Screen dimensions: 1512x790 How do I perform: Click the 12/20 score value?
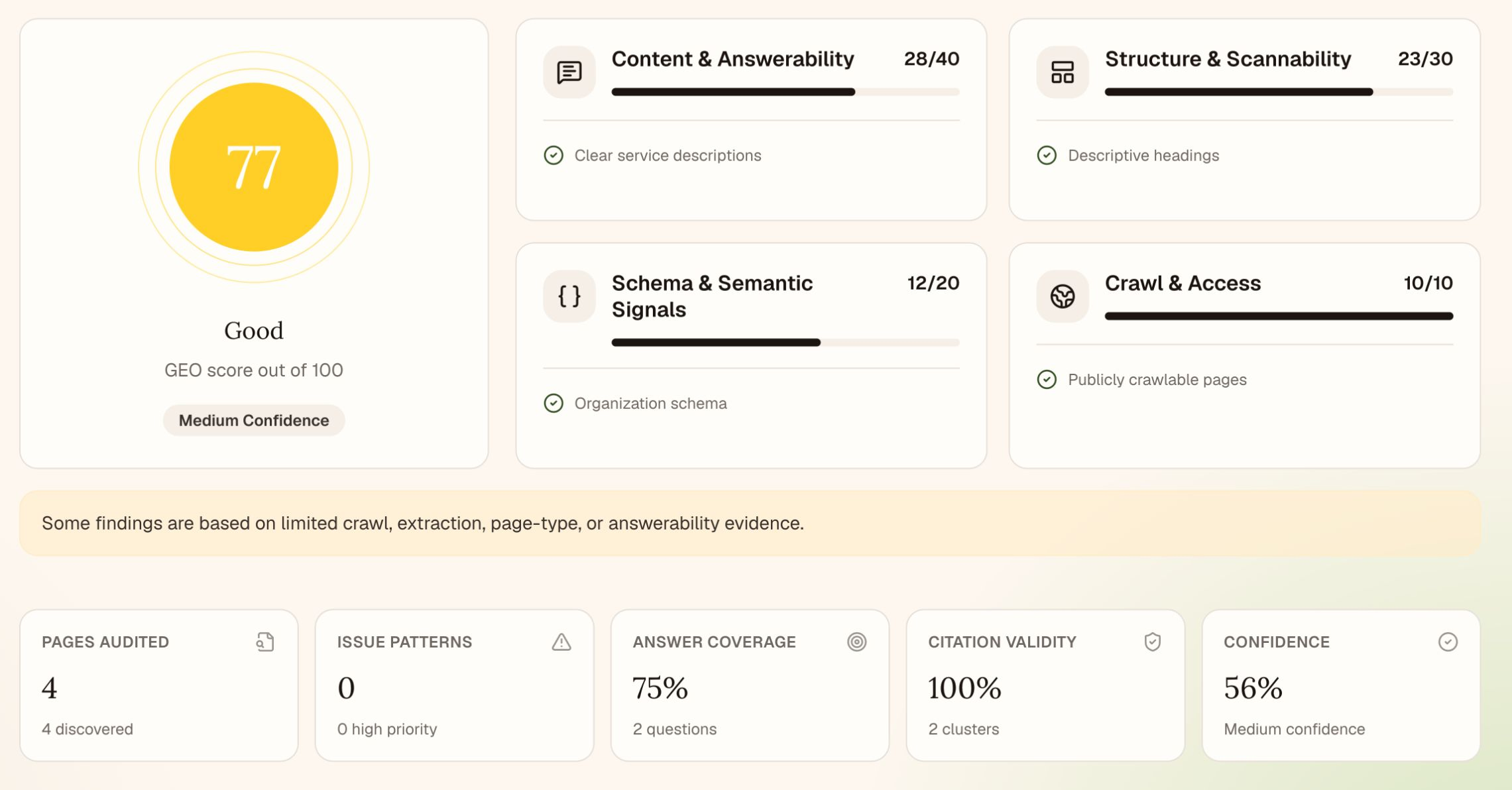coord(933,283)
